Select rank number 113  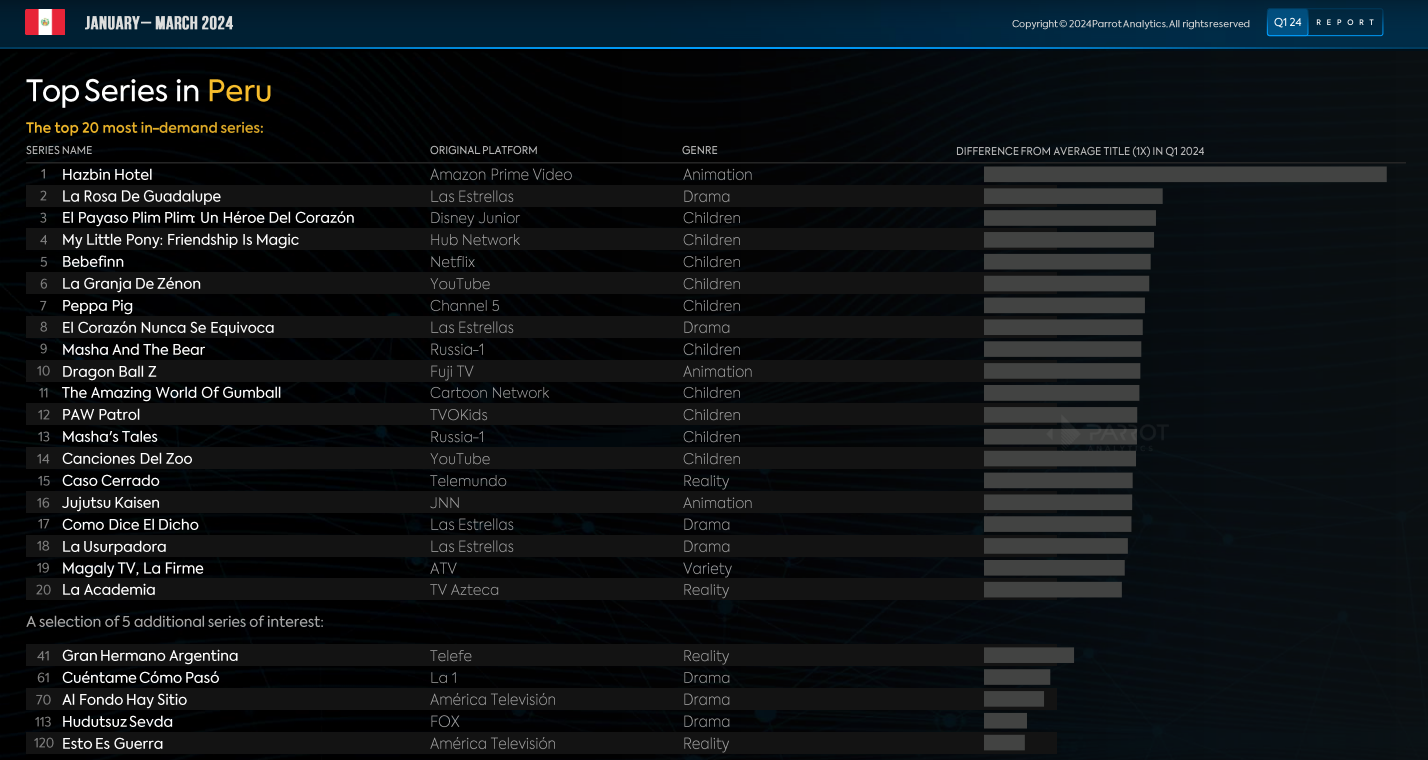click(42, 722)
